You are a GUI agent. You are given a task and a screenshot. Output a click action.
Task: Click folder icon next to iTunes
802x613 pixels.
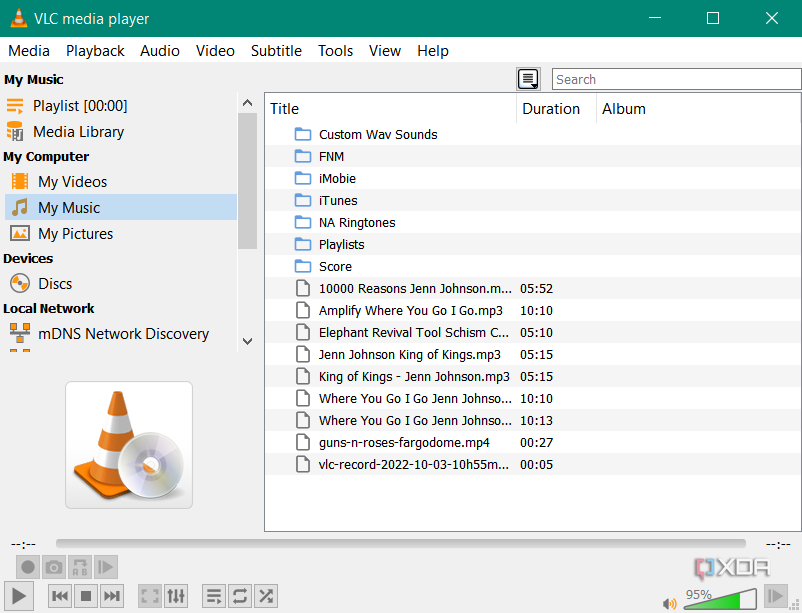click(303, 200)
